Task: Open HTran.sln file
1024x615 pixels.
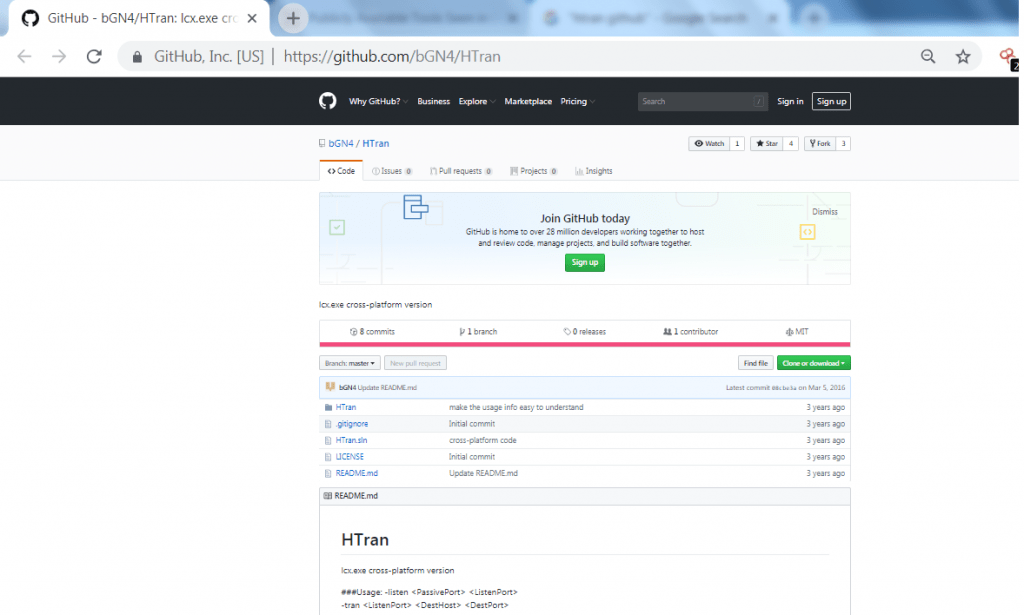Action: click(351, 441)
